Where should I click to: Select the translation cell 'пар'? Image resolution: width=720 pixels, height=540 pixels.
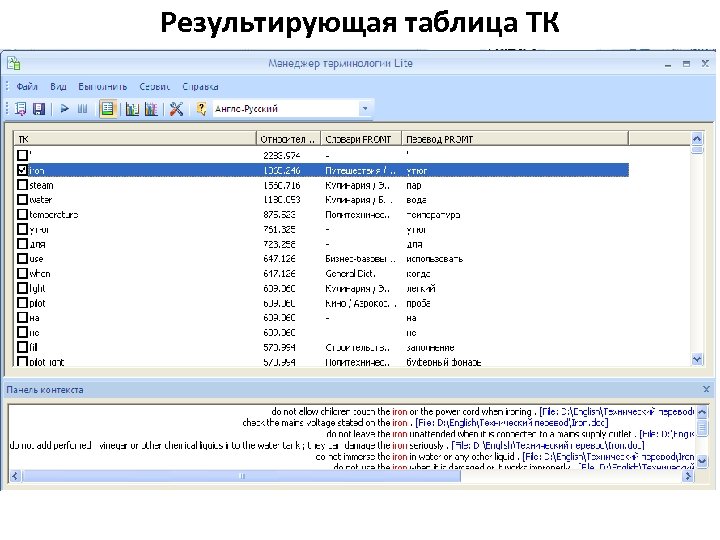414,186
